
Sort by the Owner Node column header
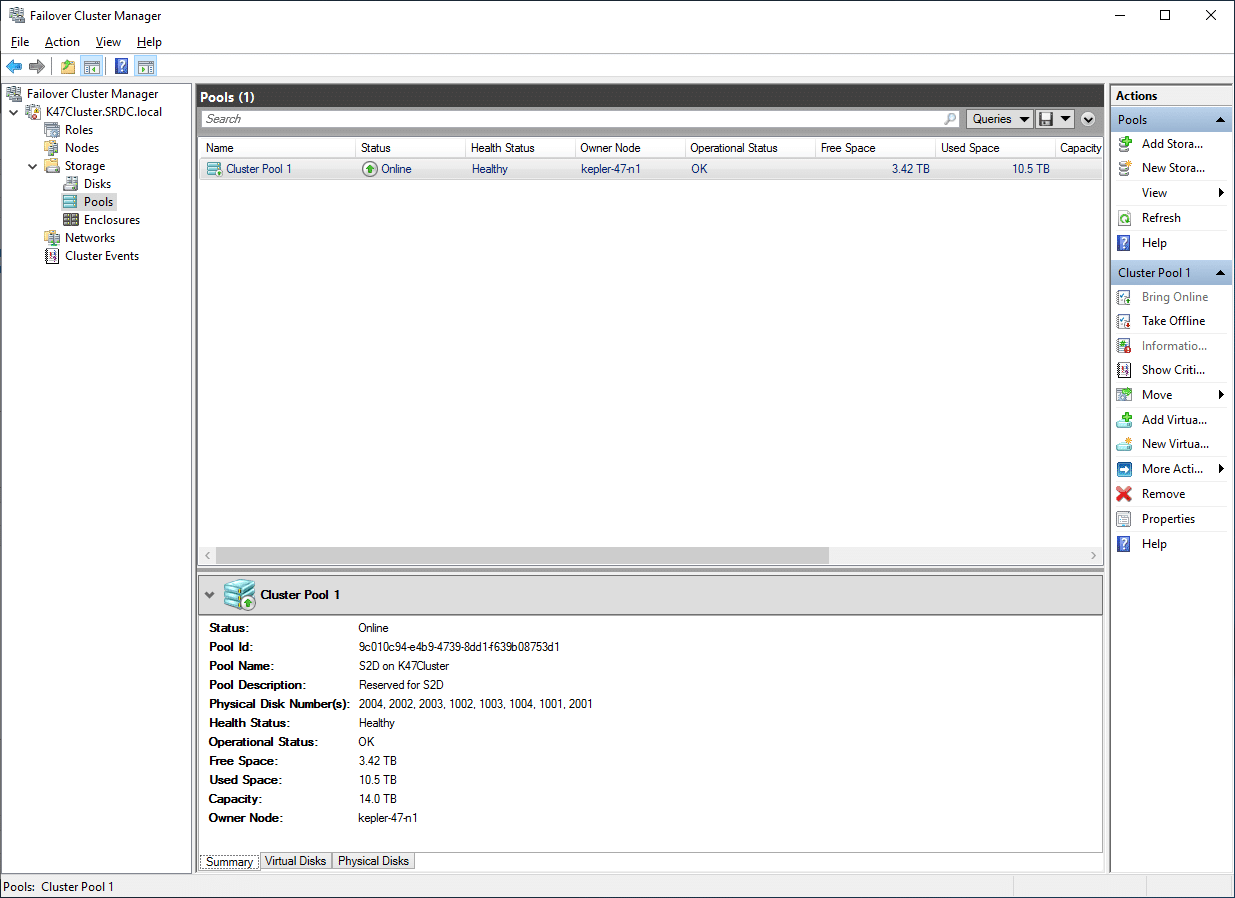pos(630,148)
